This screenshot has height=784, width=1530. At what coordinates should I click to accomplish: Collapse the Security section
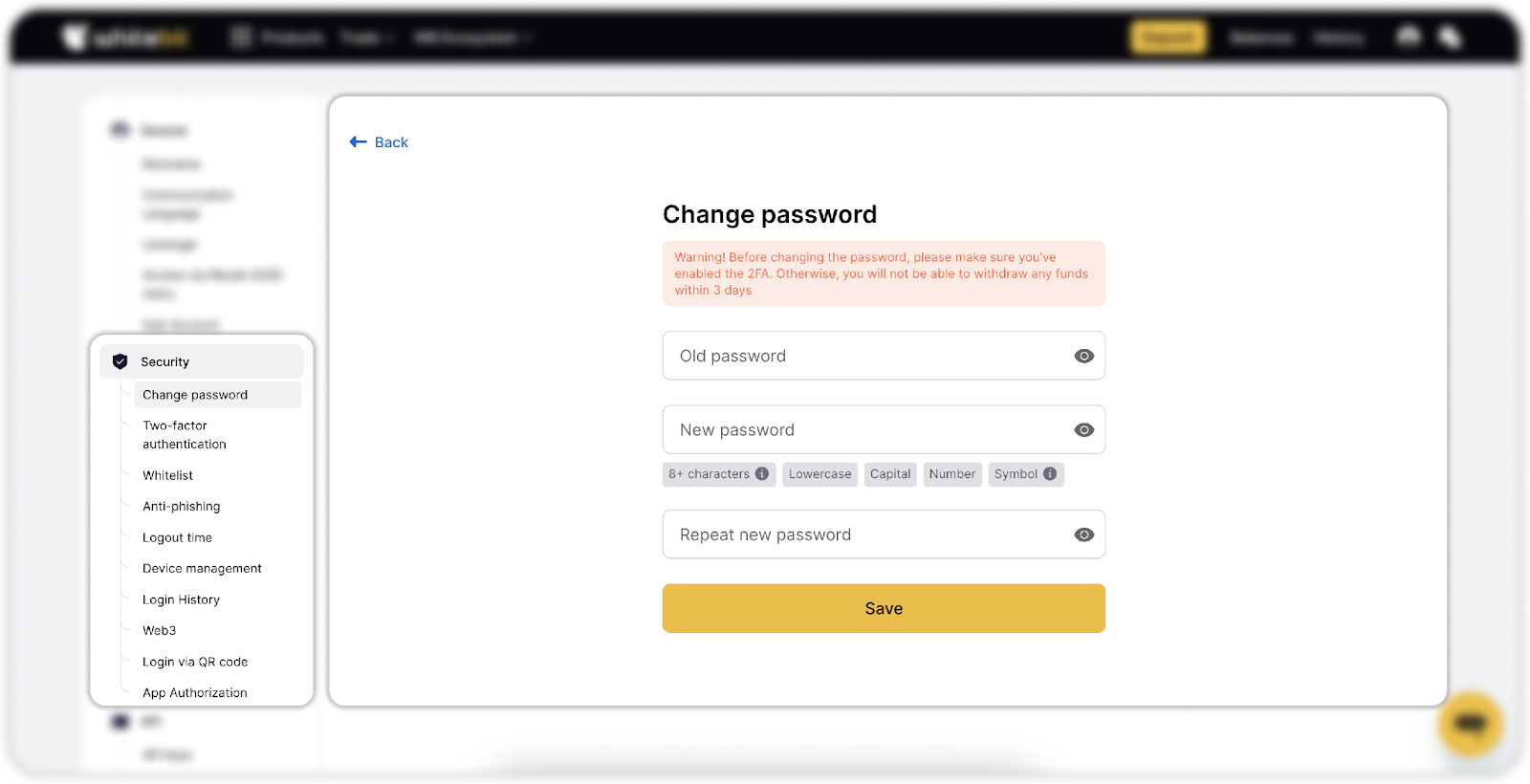point(202,361)
